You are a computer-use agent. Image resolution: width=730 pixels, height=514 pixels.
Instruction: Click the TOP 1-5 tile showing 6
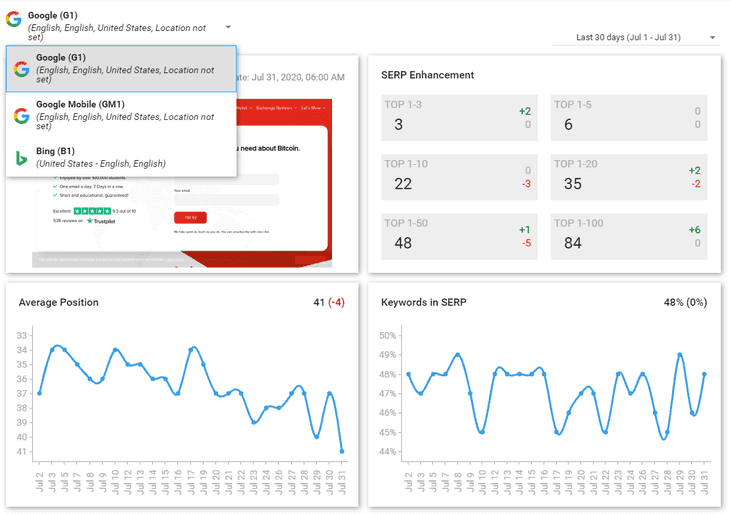629,118
